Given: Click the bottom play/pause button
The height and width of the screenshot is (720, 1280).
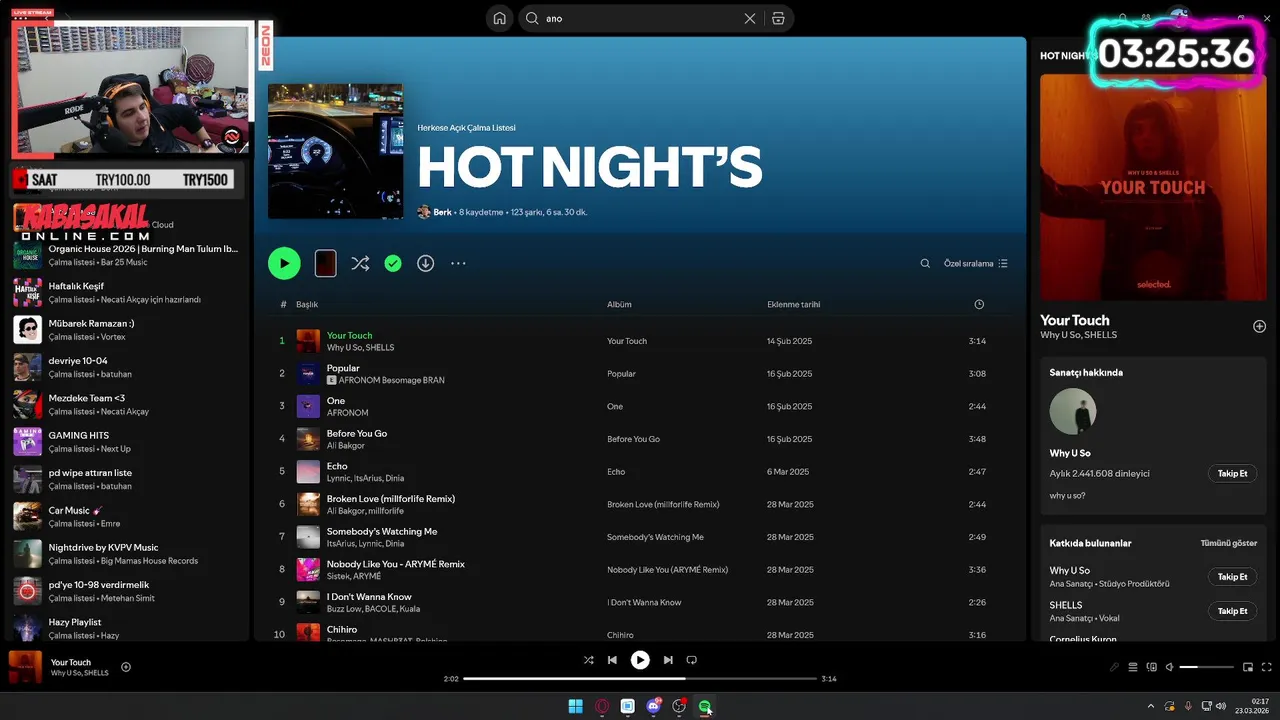Looking at the screenshot, I should 640,660.
